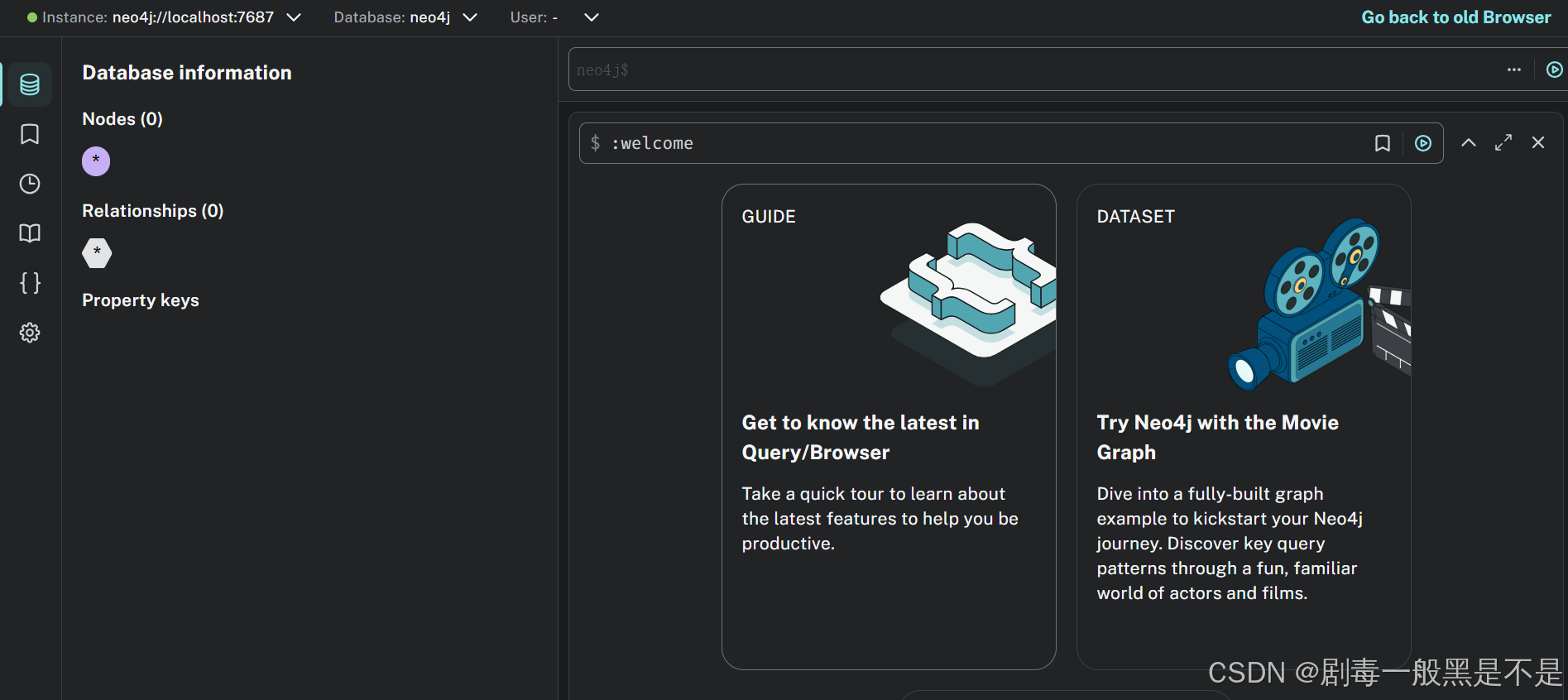Image resolution: width=1568 pixels, height=700 pixels.
Task: Open the Database information sidebar icon
Action: click(x=30, y=84)
